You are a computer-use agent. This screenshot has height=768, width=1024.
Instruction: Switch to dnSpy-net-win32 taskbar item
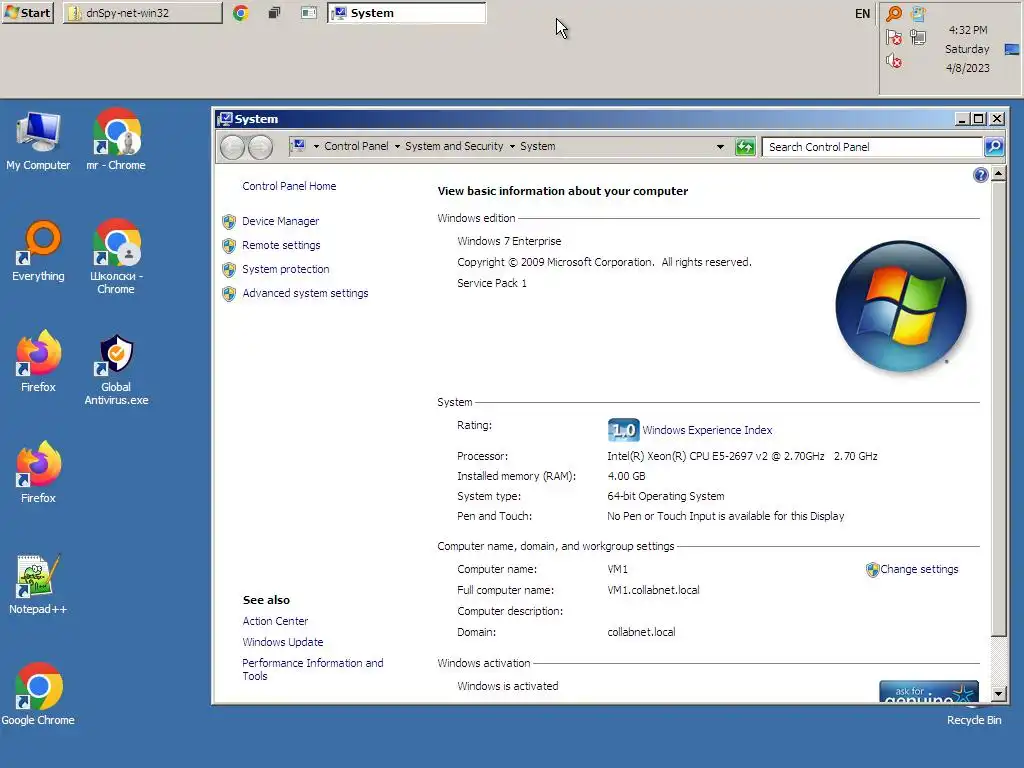[142, 12]
